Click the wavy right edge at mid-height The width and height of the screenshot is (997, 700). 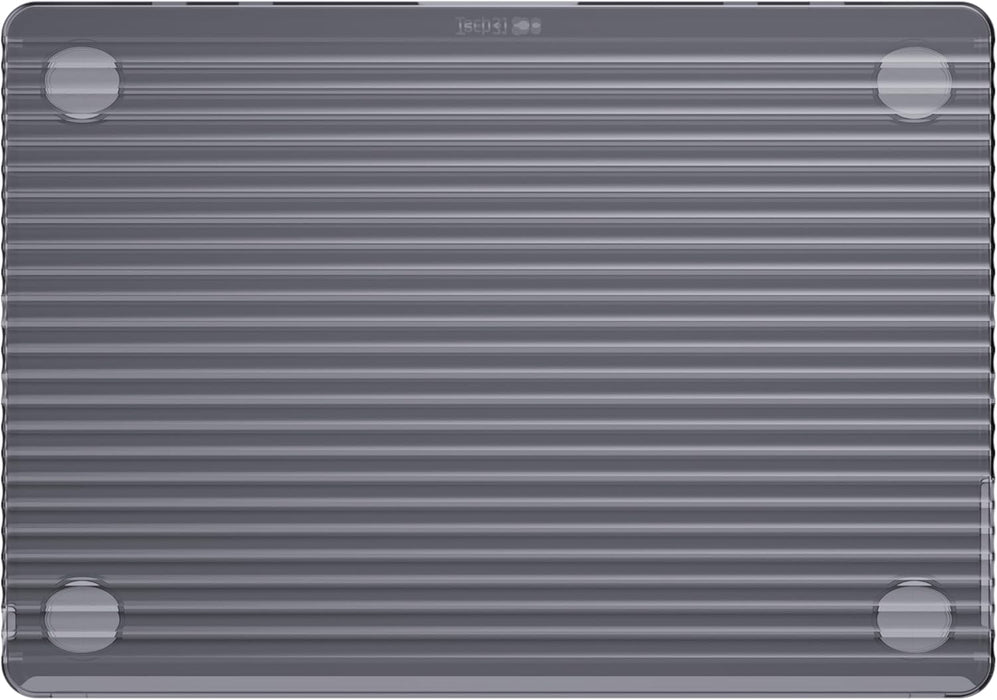(991, 350)
